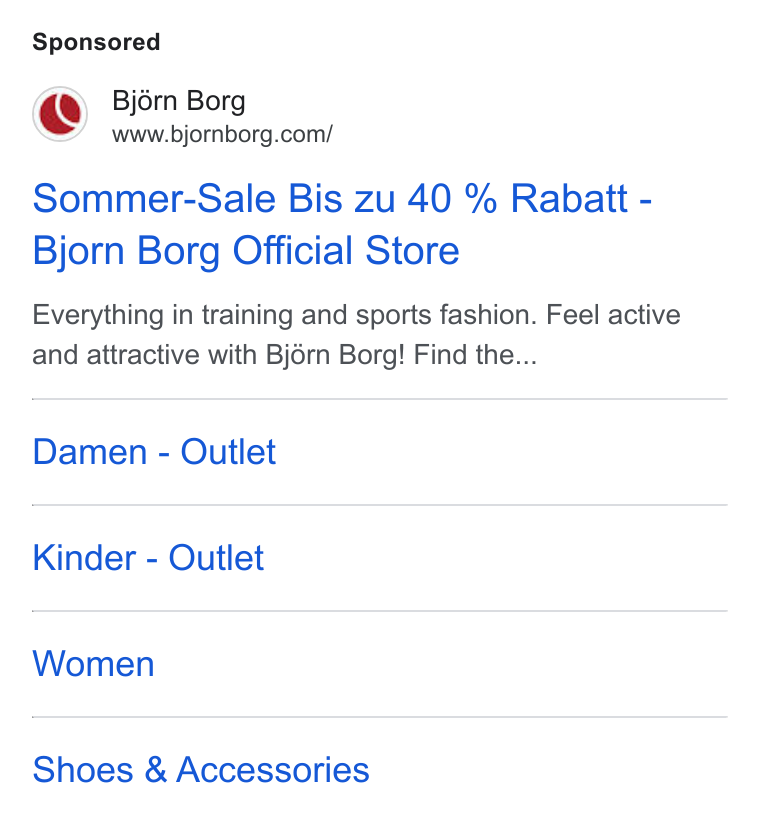760x822 pixels.
Task: Open the Damen - Outlet sitelink
Action: pos(154,451)
